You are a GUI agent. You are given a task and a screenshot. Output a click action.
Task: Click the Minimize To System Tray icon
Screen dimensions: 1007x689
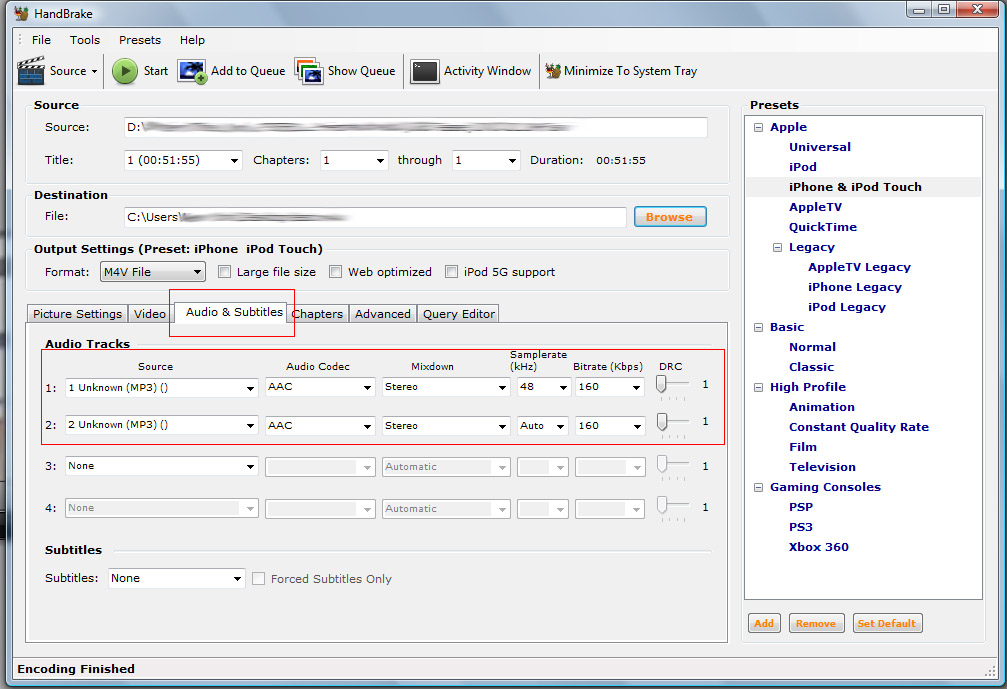[x=553, y=71]
